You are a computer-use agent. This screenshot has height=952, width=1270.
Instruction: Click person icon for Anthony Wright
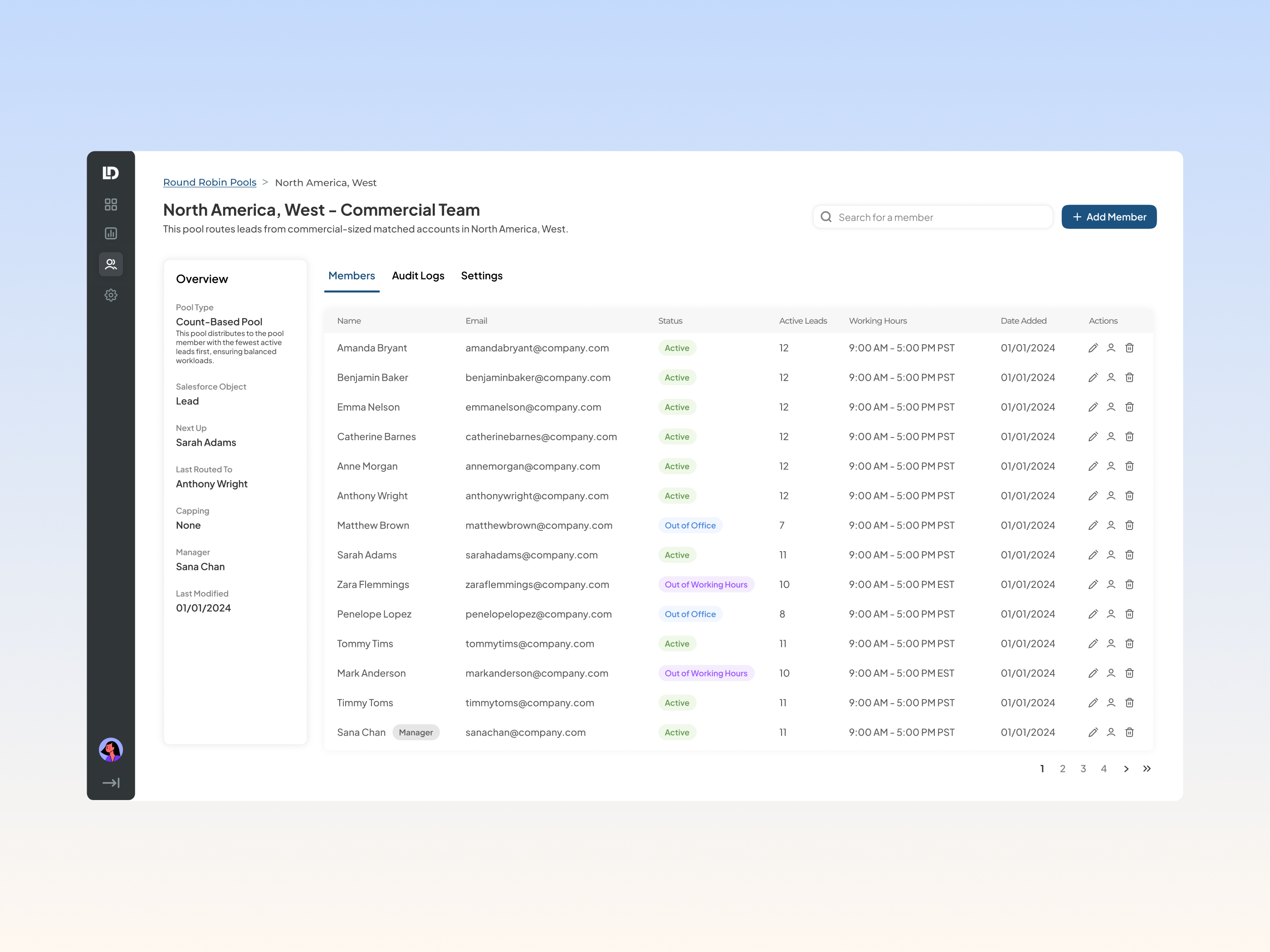click(1111, 496)
